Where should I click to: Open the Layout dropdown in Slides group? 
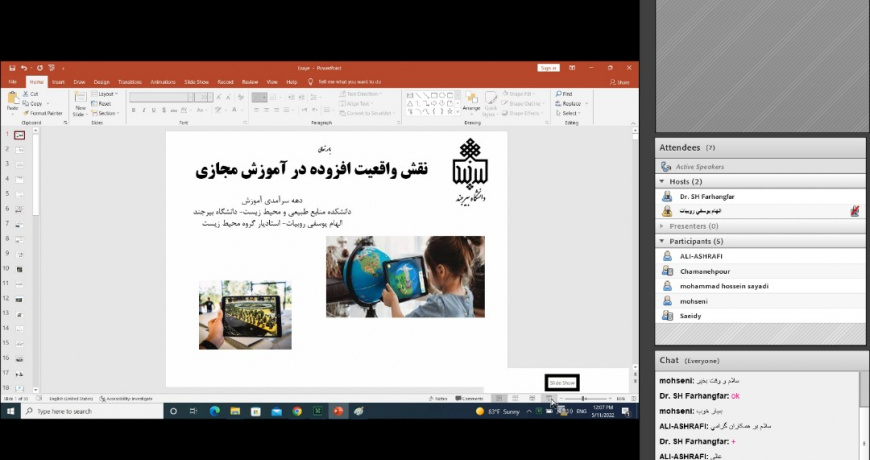tap(105, 94)
